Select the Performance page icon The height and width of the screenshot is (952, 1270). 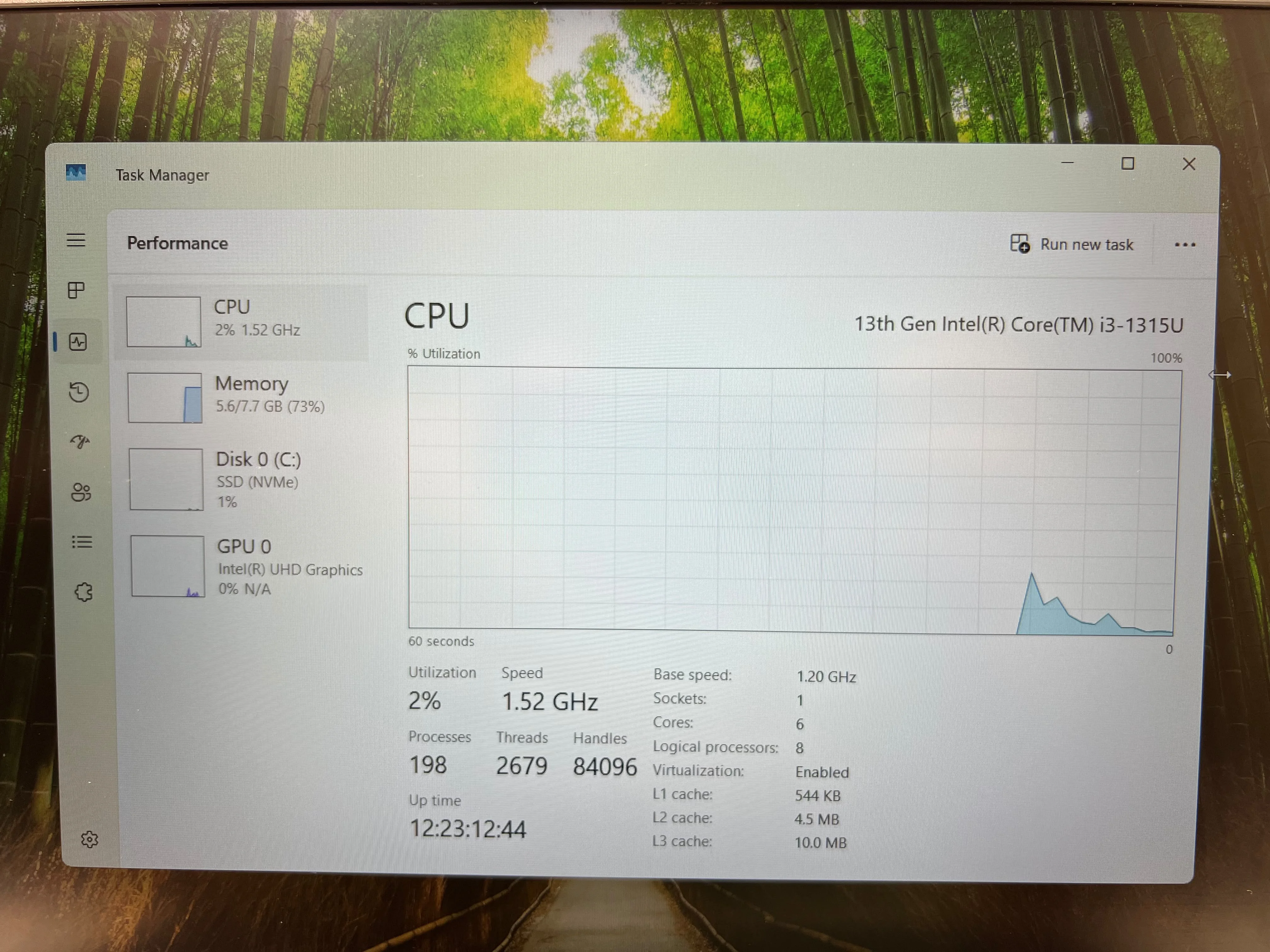pyautogui.click(x=78, y=342)
